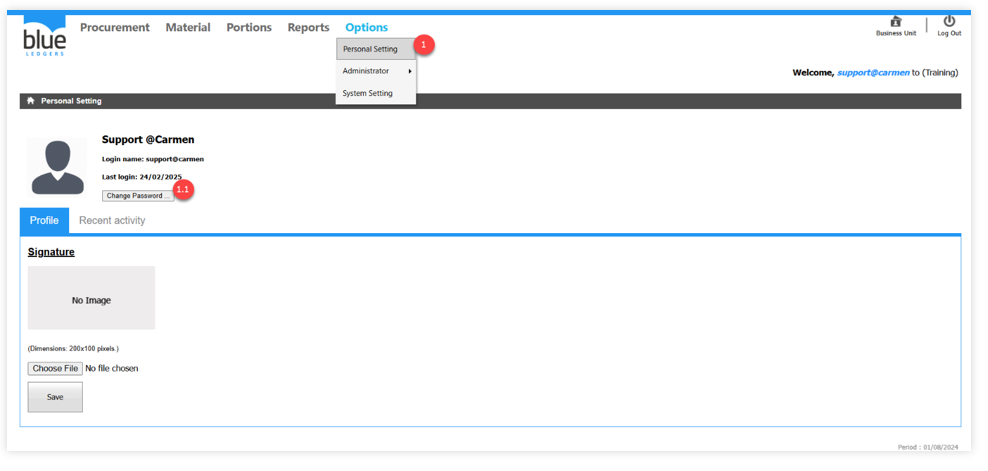Screen dimensions: 988x471
Task: Click the Blue Ledgers logo
Action: [x=45, y=37]
